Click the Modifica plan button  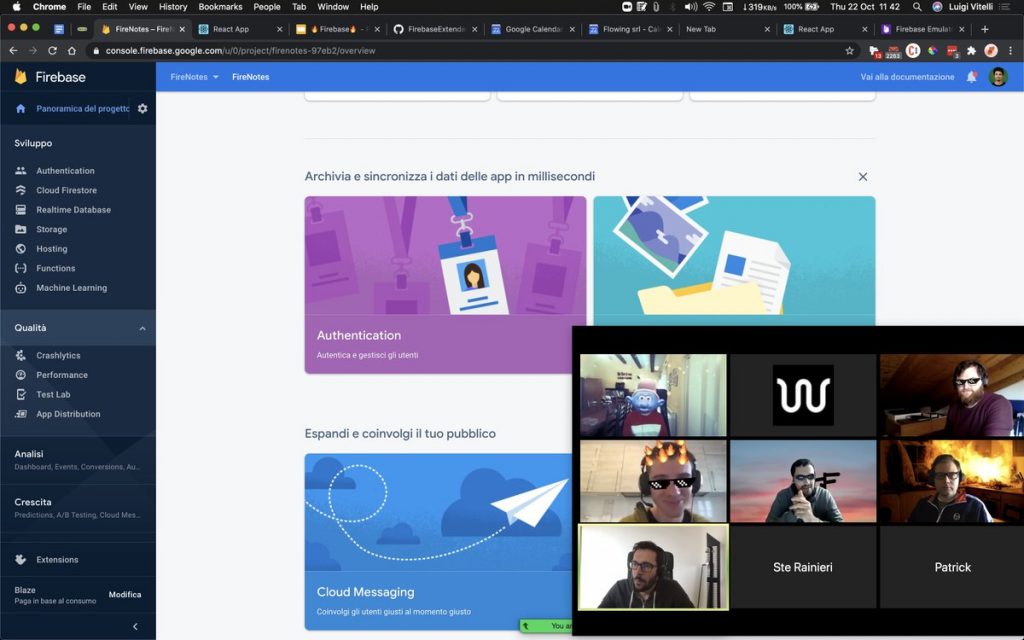125,595
